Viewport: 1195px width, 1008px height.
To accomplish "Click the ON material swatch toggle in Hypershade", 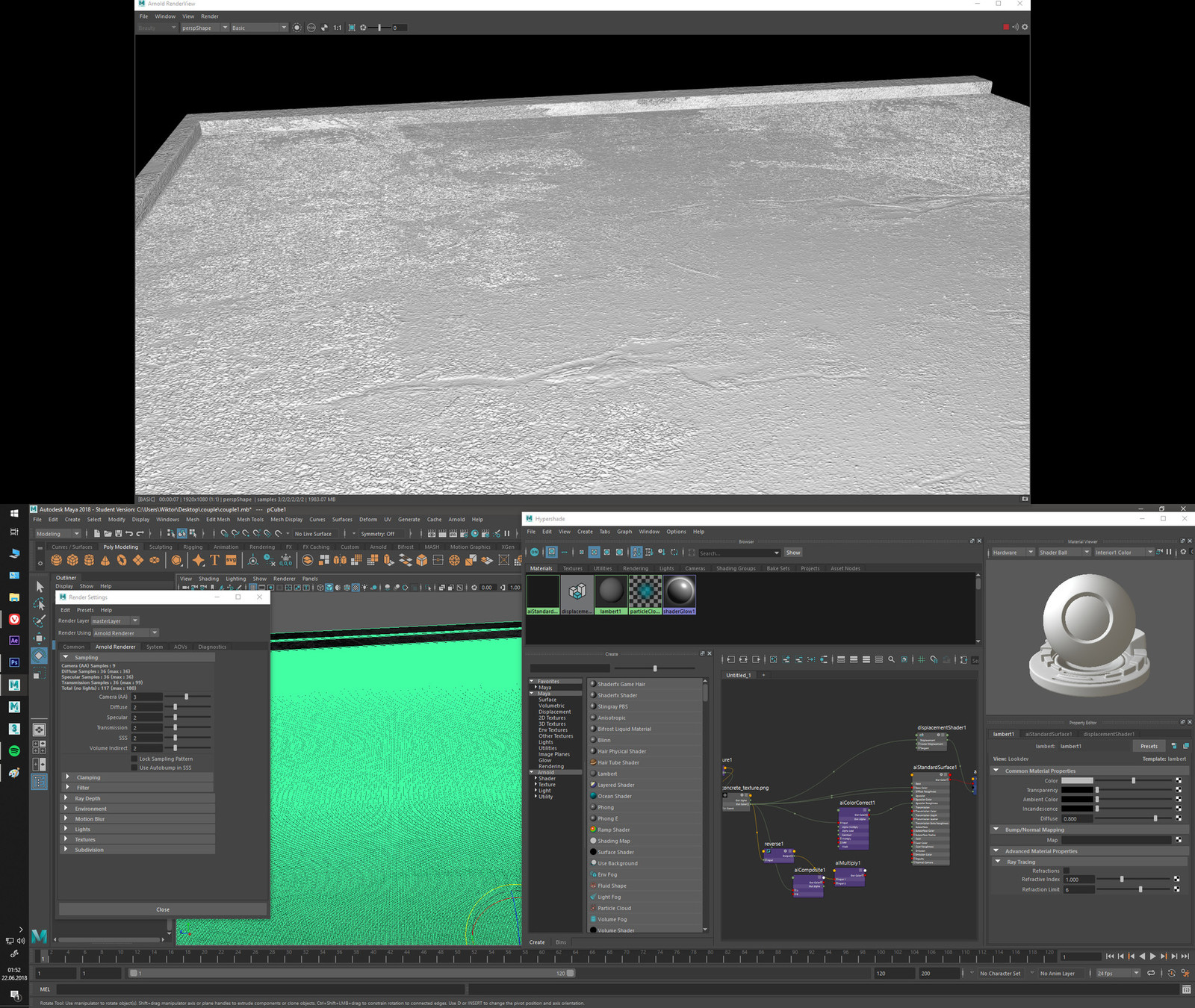I will (x=535, y=553).
